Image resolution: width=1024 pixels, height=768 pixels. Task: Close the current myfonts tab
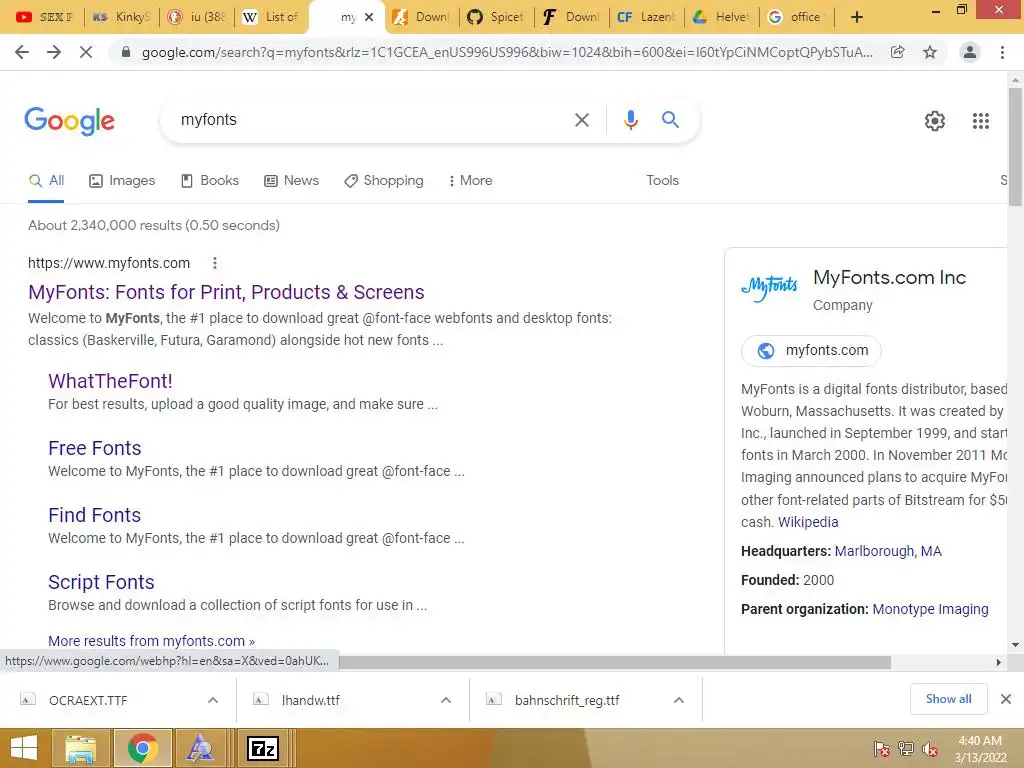click(x=369, y=17)
